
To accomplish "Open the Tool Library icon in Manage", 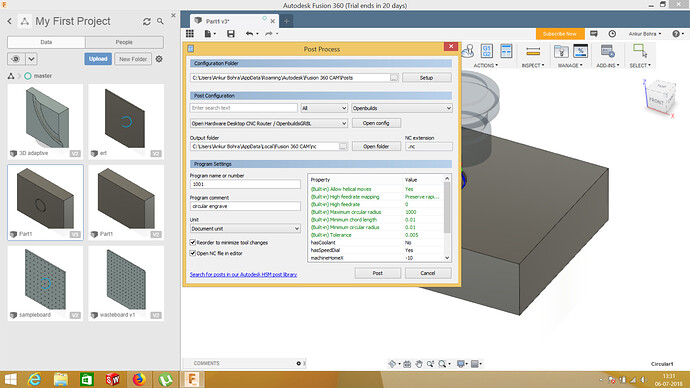I will pyautogui.click(x=561, y=51).
